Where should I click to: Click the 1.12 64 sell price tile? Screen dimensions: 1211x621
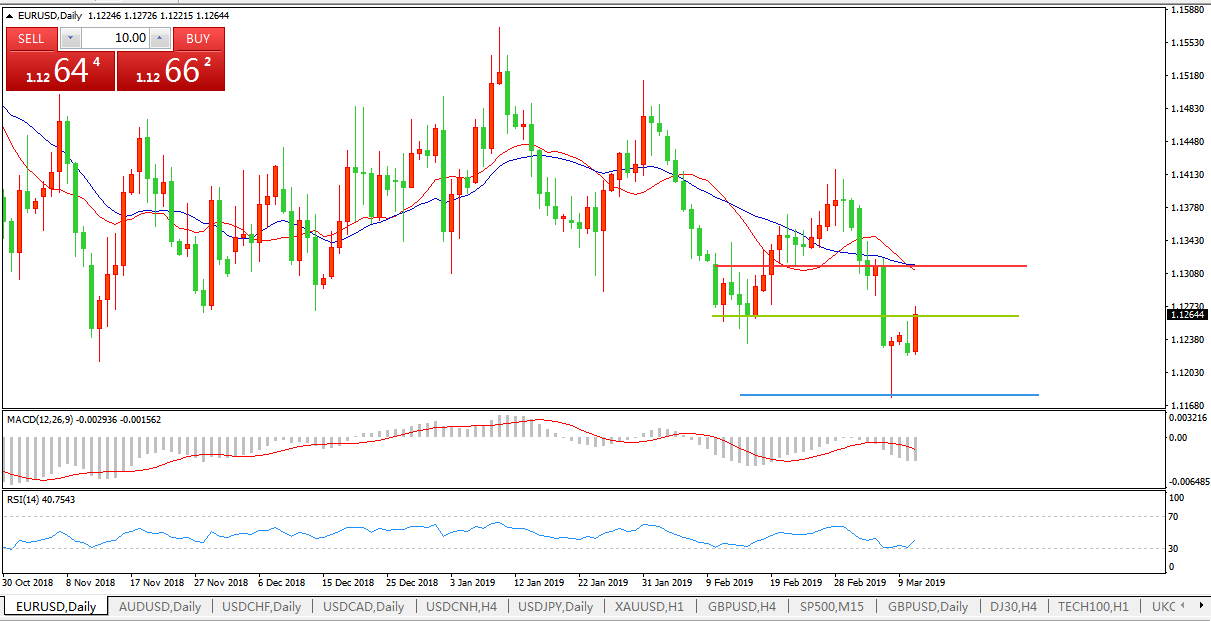tap(60, 72)
